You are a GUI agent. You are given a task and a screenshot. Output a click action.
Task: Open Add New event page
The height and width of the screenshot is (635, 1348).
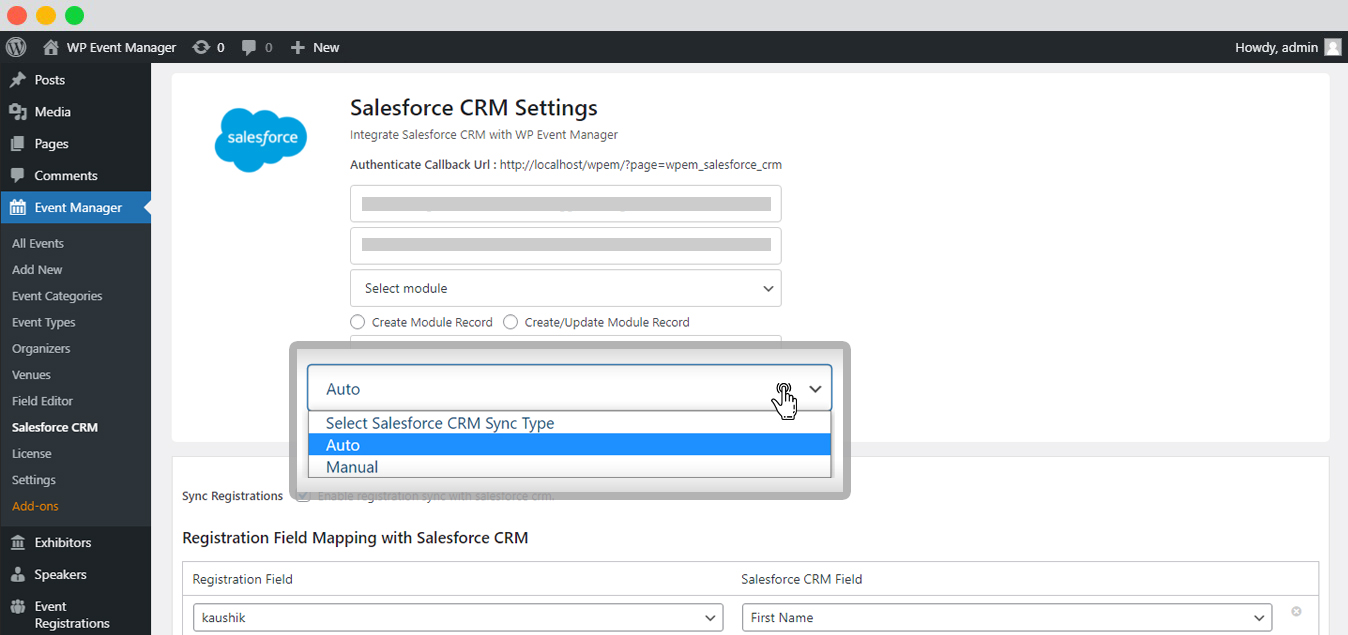coord(37,270)
